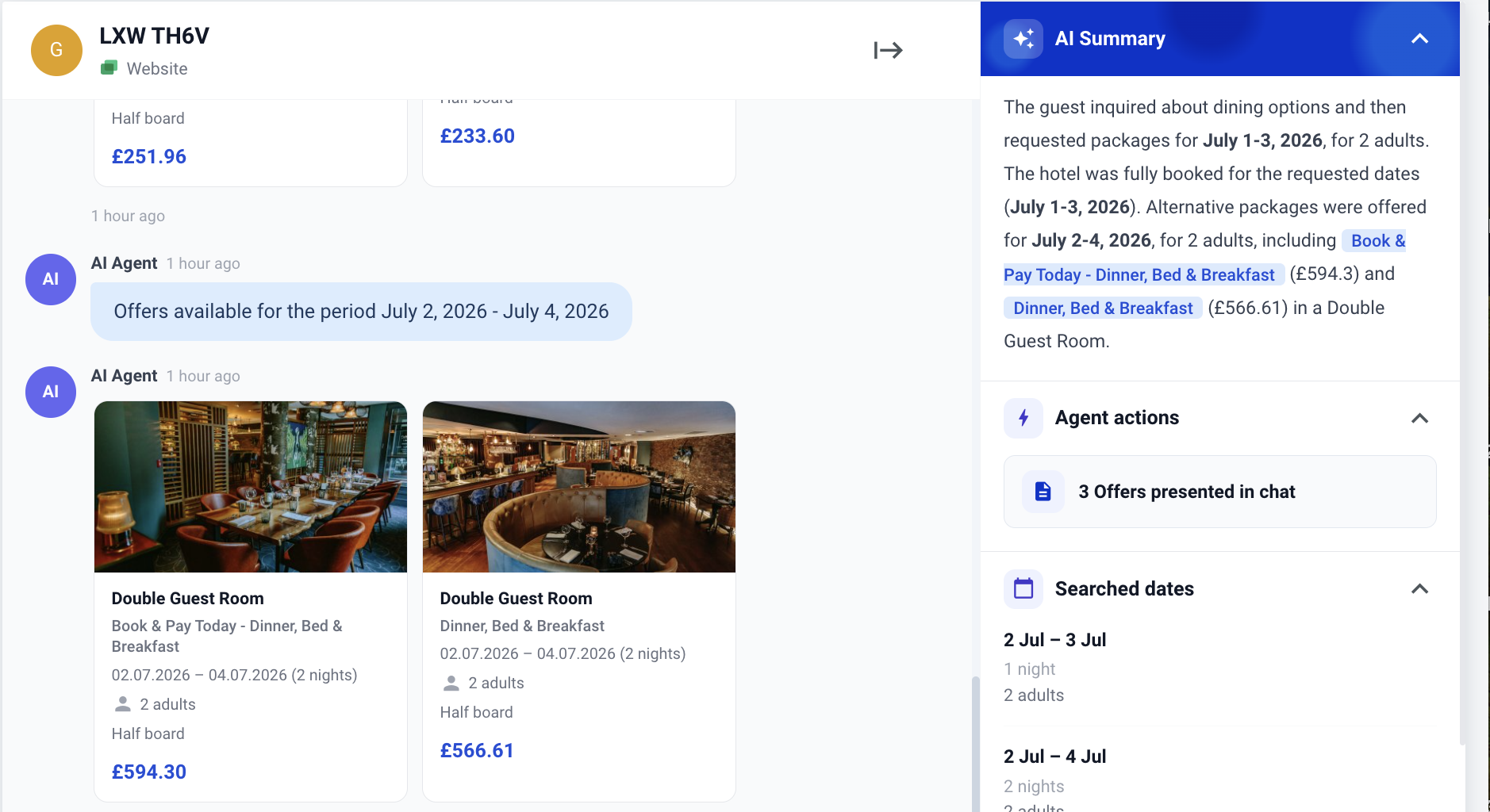Screen dimensions: 1490x812
Task: Open the 3 Offers presented in chat action
Action: point(1220,492)
